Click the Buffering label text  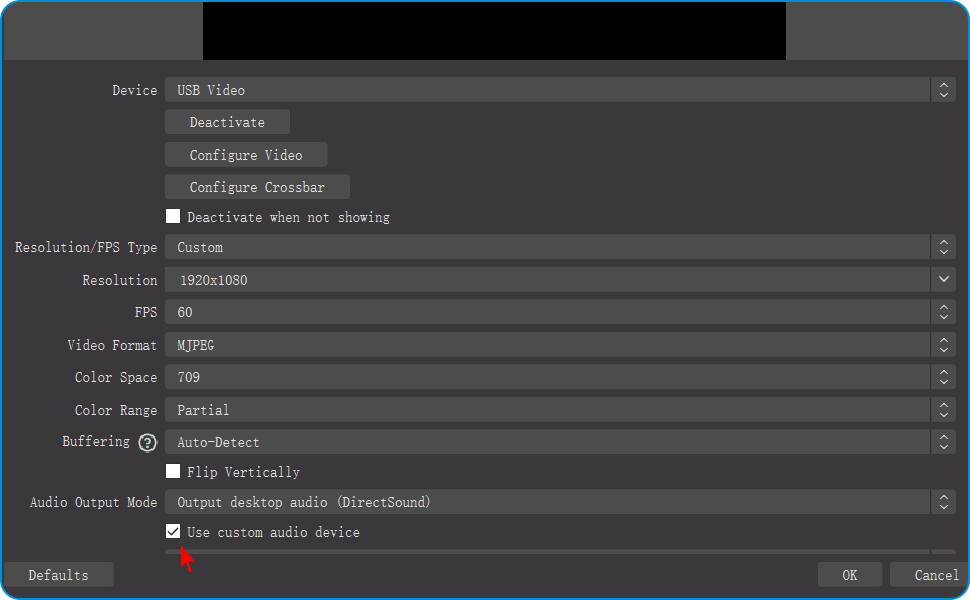tap(96, 441)
